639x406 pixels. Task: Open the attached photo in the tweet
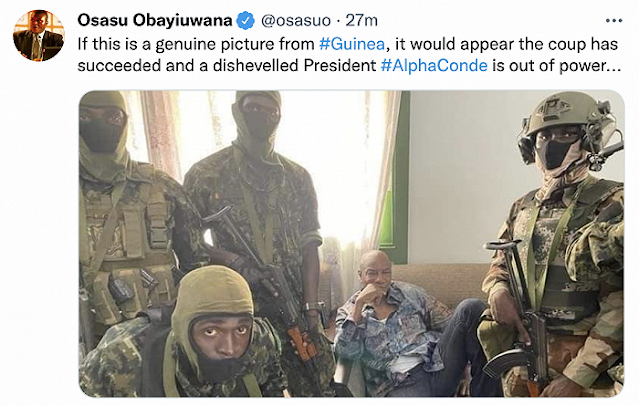click(351, 243)
